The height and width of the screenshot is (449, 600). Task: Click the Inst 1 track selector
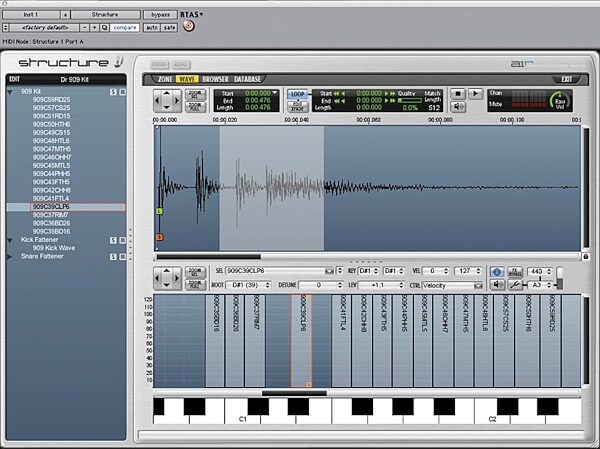tap(31, 15)
